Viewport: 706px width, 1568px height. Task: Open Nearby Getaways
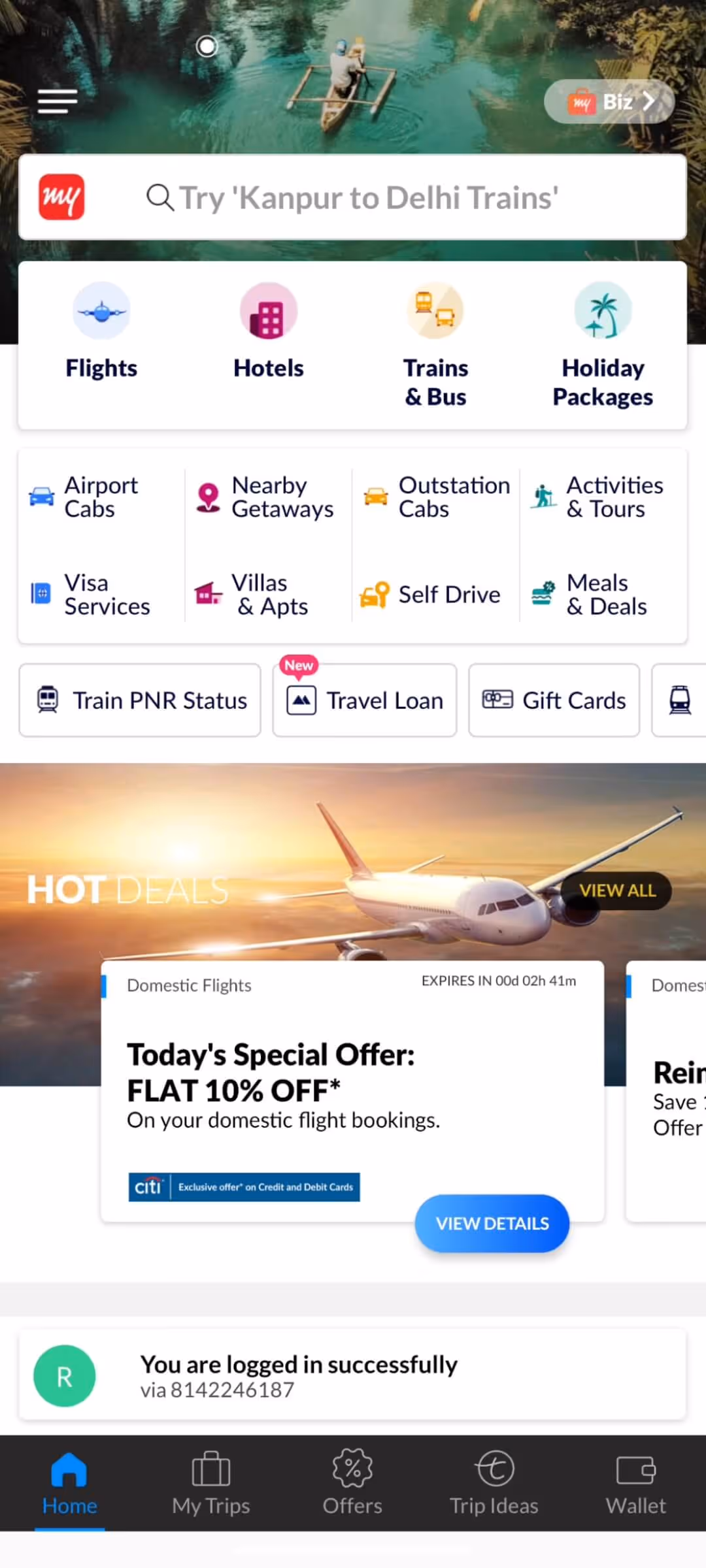click(x=265, y=497)
